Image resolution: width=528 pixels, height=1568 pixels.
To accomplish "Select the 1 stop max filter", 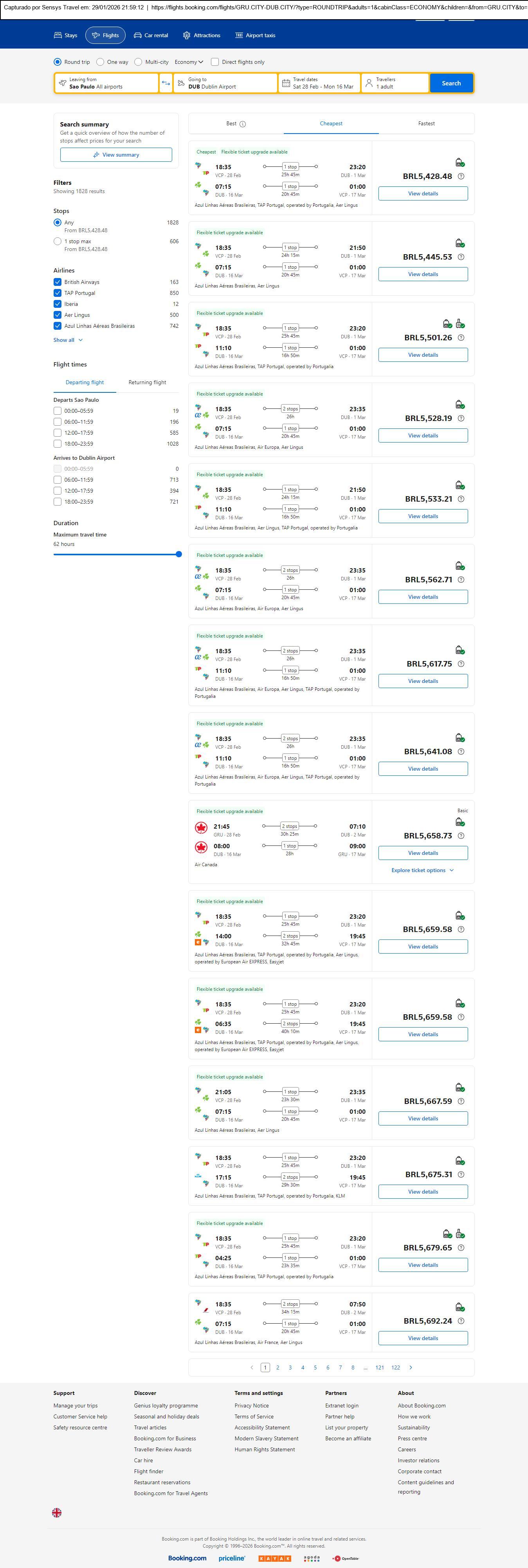I will pyautogui.click(x=58, y=242).
